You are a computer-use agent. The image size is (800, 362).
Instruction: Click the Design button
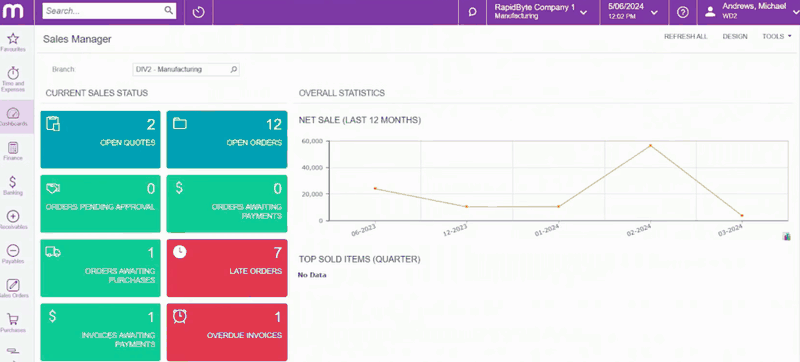735,37
